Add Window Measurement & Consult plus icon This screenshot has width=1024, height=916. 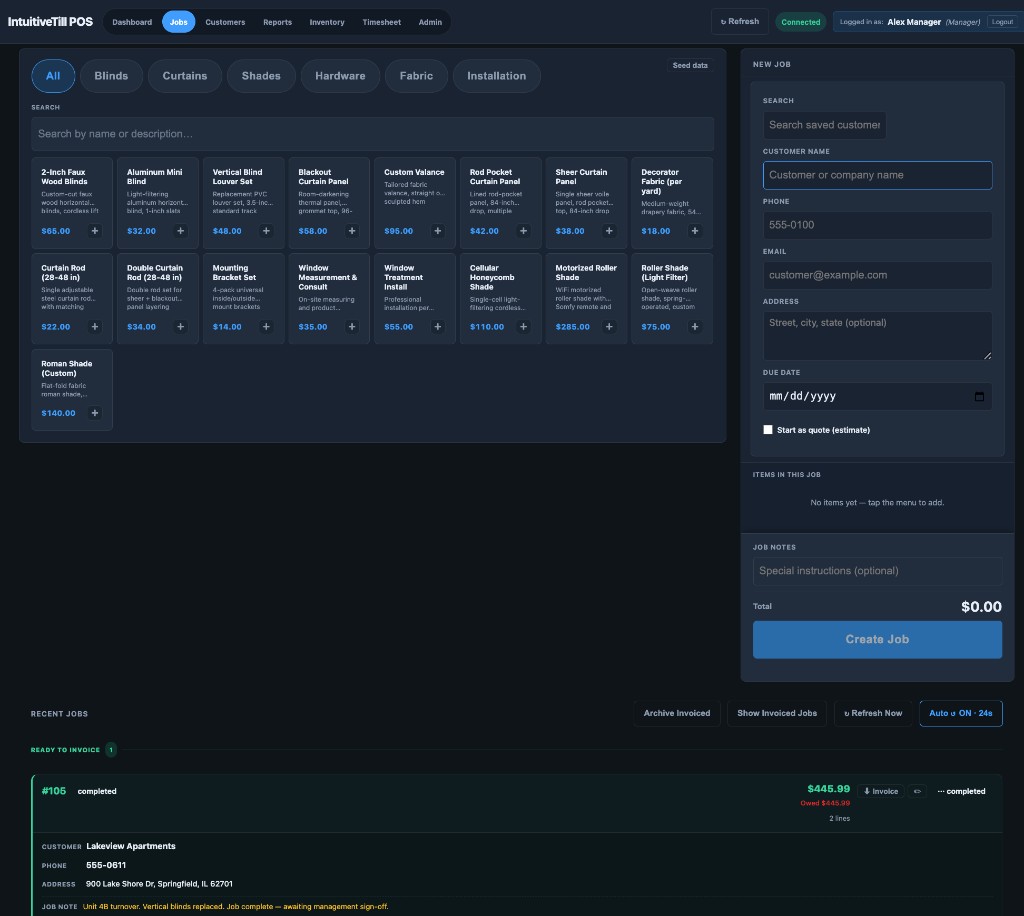[x=352, y=326]
